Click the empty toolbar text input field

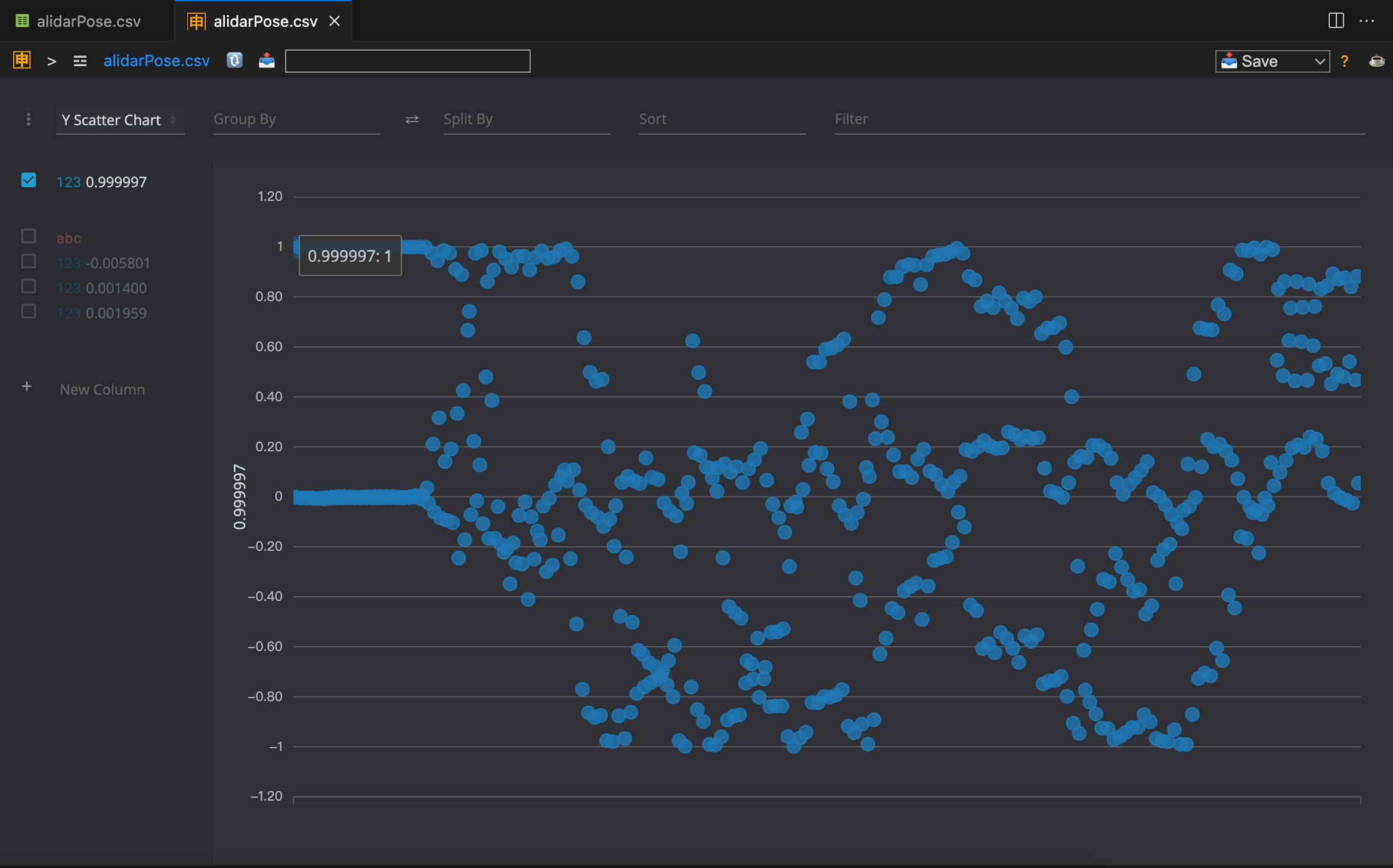coord(407,61)
